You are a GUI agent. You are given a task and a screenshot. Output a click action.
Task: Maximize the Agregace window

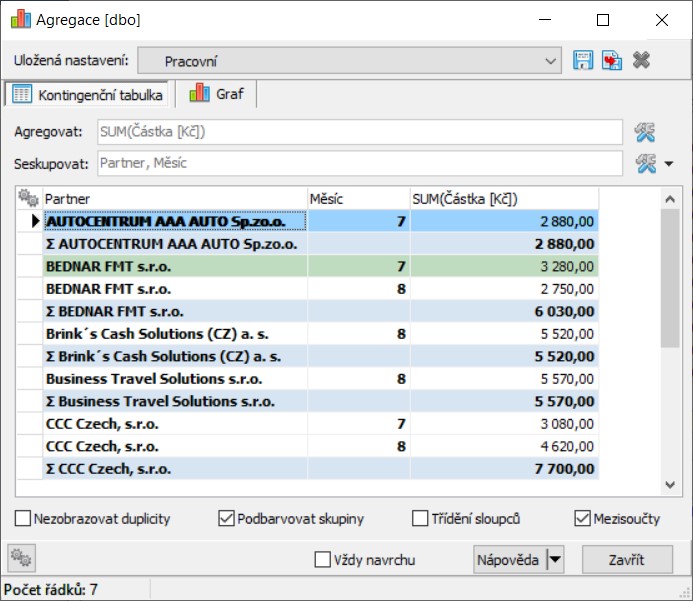(603, 20)
